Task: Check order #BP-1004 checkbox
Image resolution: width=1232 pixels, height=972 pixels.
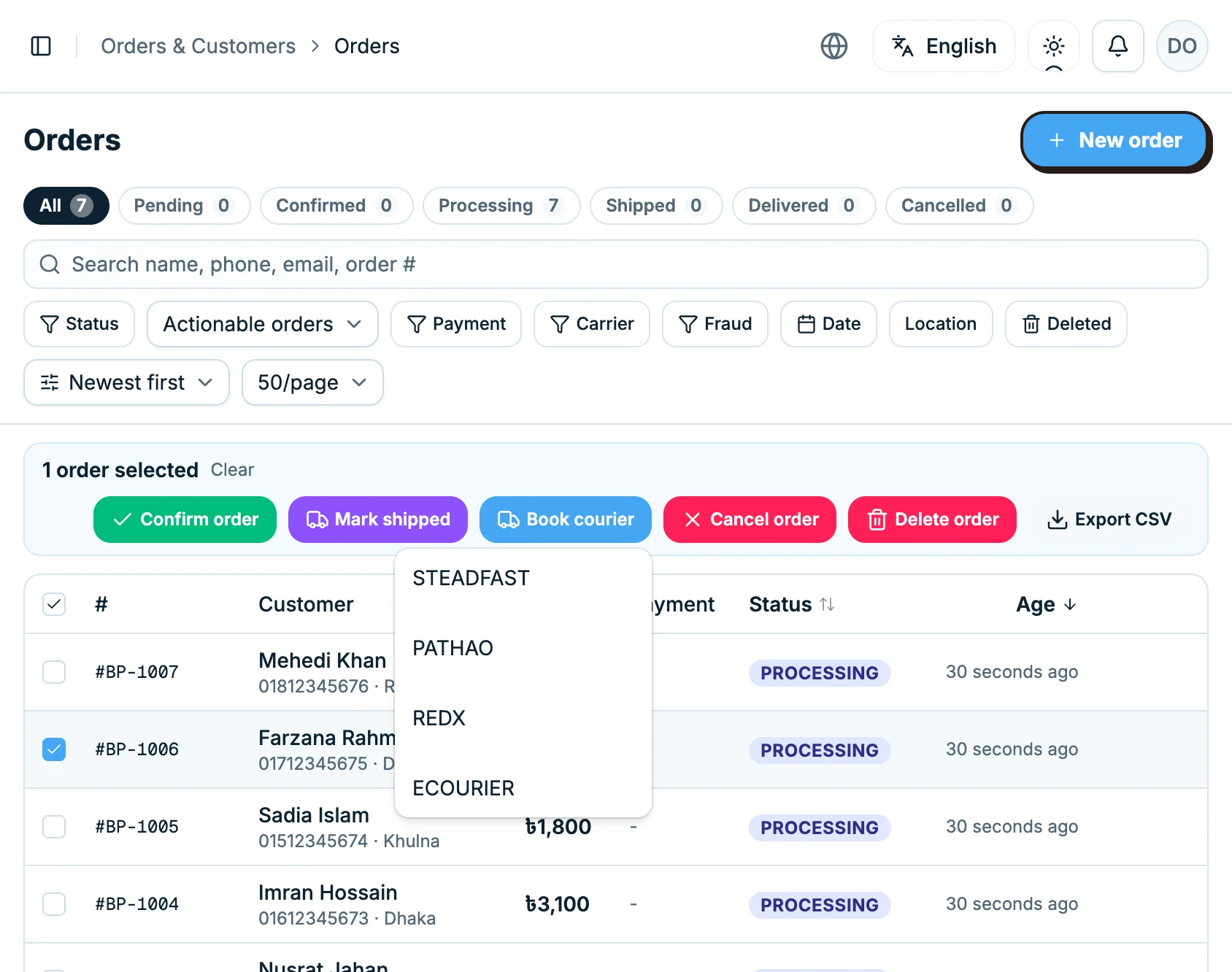Action: click(x=54, y=904)
